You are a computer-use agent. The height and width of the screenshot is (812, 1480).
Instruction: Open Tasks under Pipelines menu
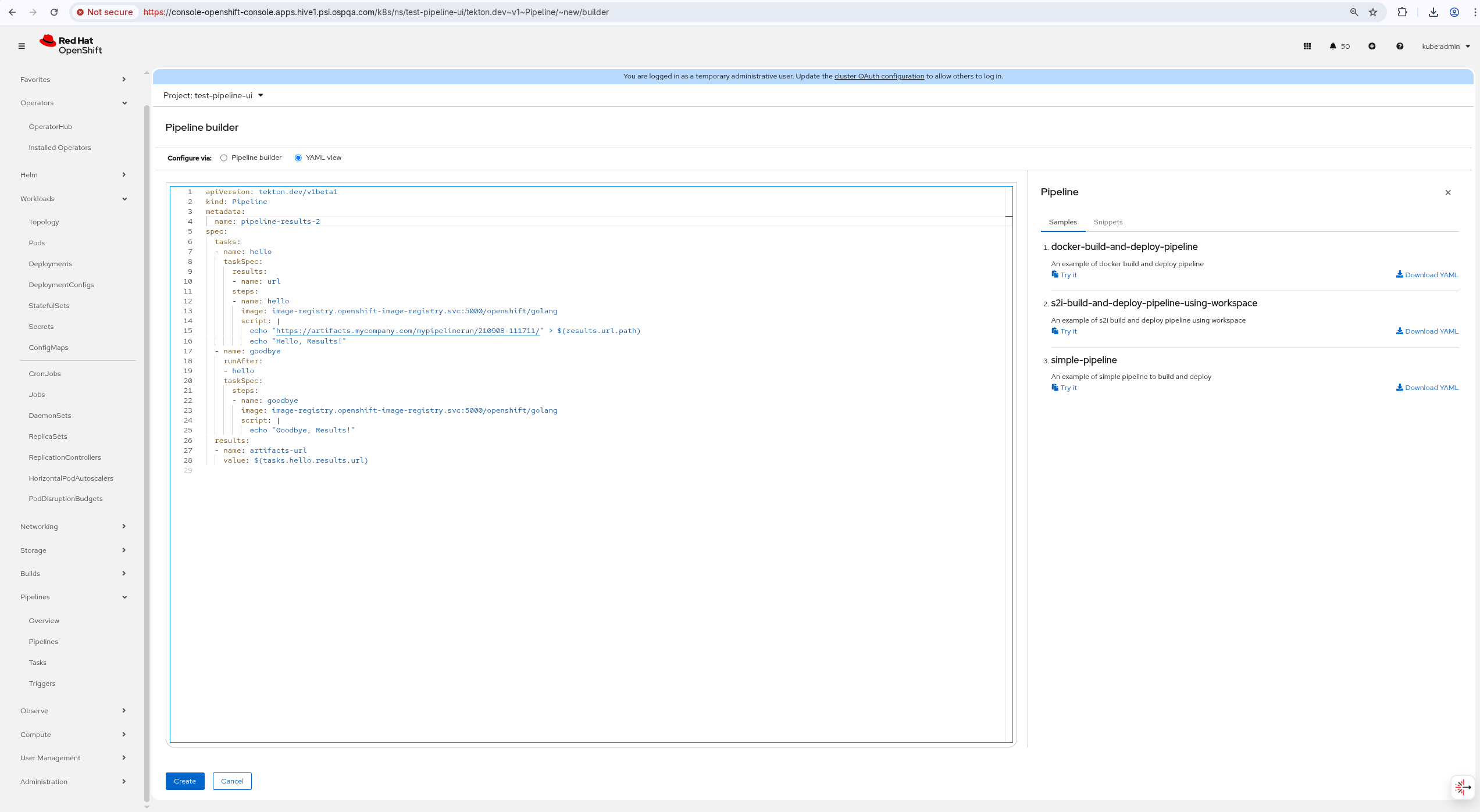point(37,663)
